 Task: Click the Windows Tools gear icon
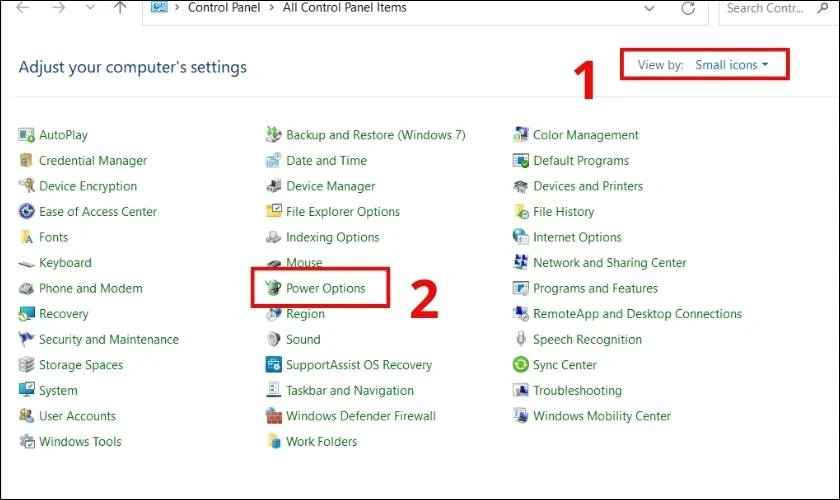(27, 441)
